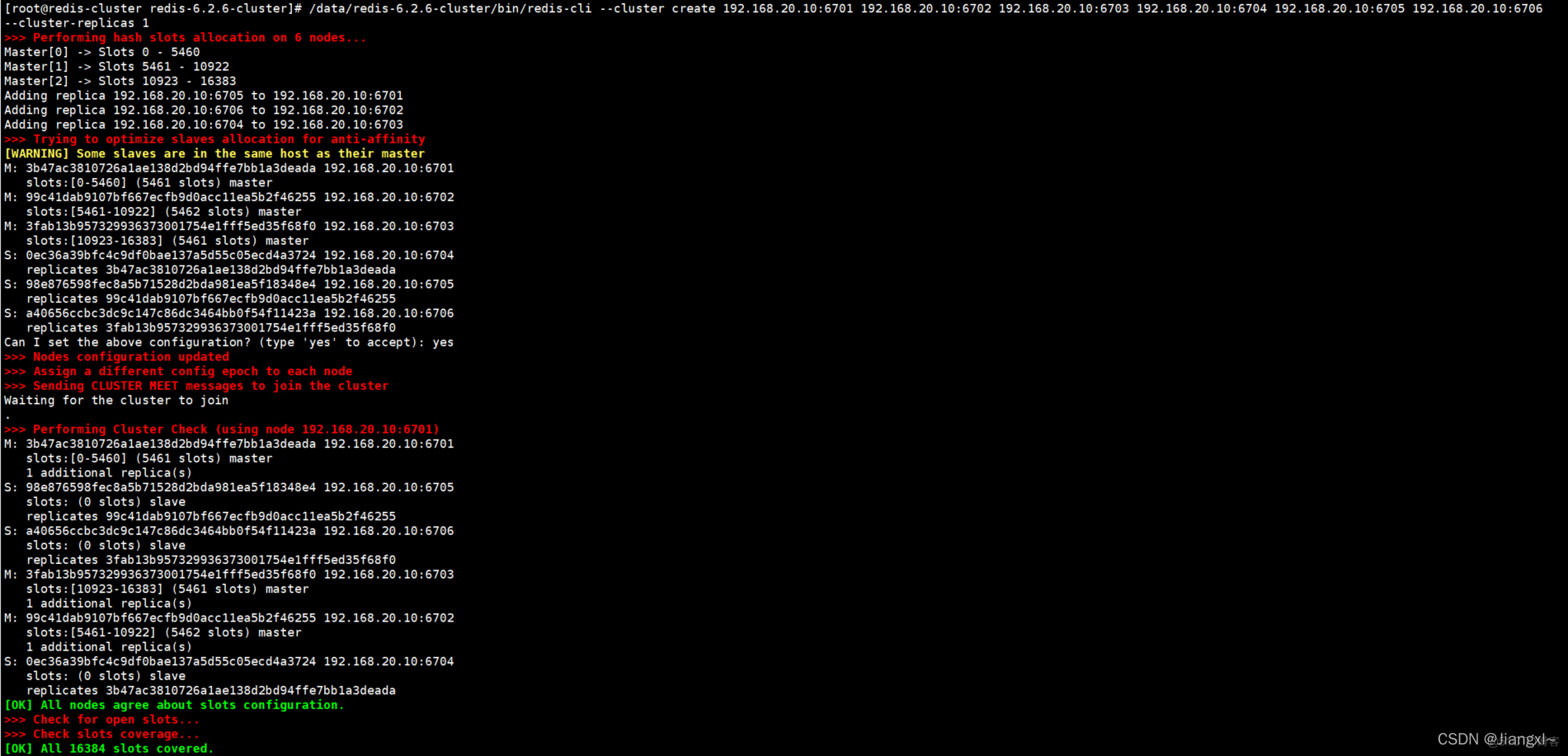This screenshot has width=1568, height=756.
Task: Click 'M: 99c41dab...' 6702 line above the confirmation prompt
Action: [229, 197]
